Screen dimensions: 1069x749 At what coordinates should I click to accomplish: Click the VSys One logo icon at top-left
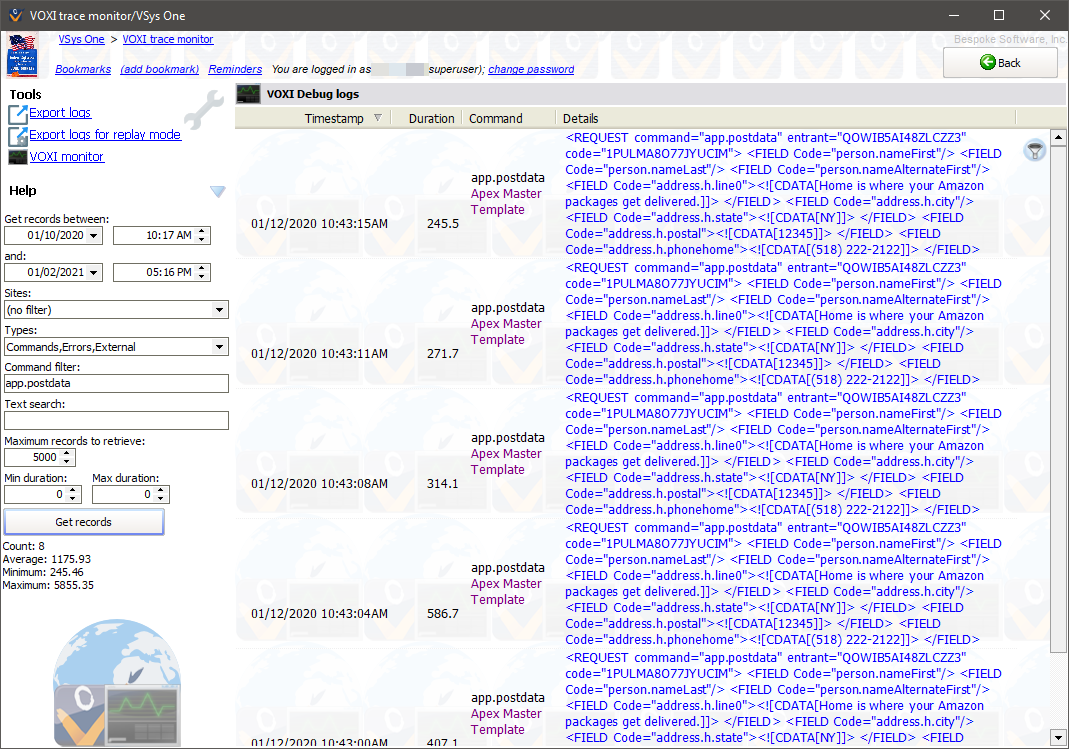[x=22, y=56]
